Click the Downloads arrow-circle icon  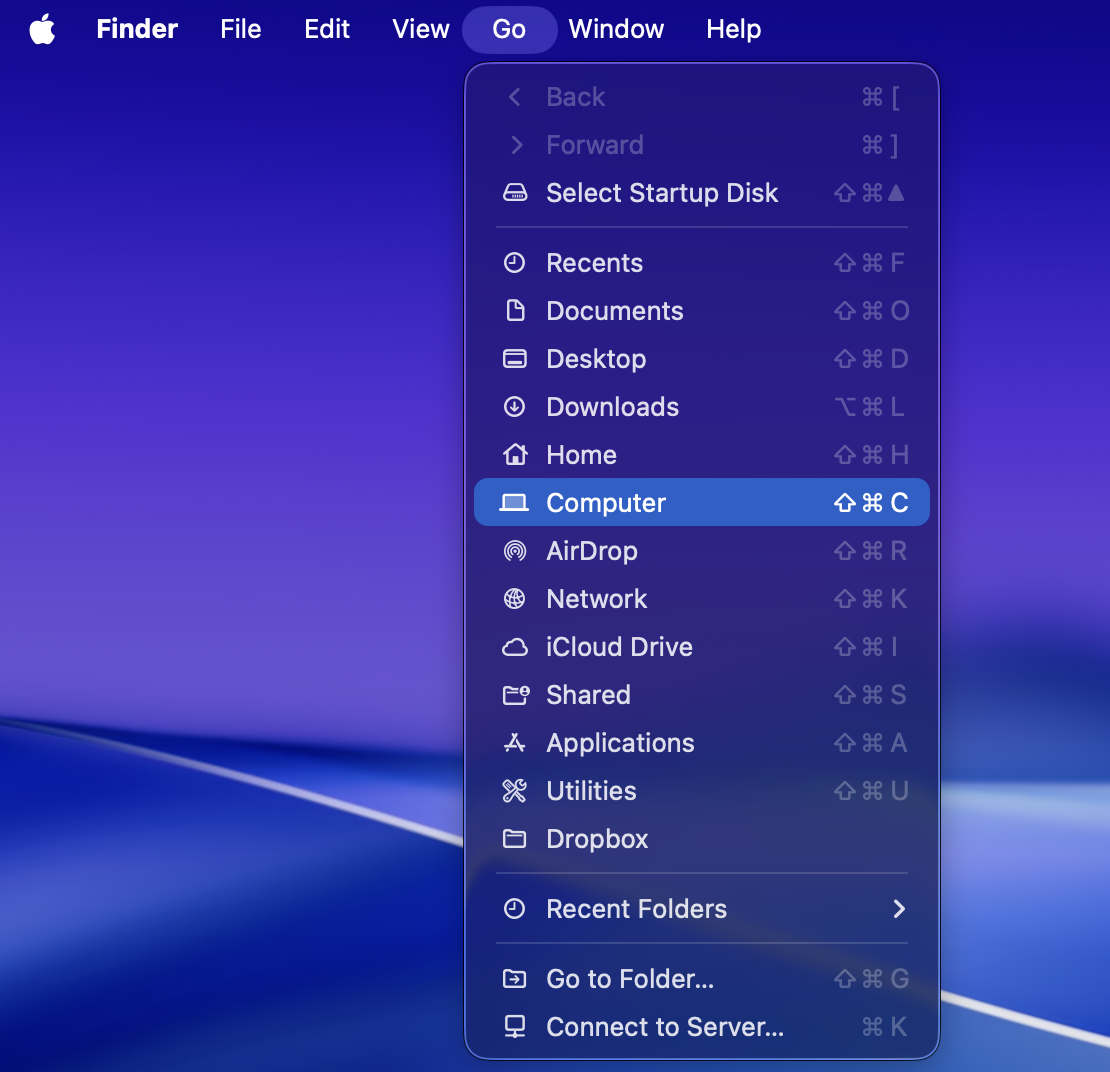point(515,407)
